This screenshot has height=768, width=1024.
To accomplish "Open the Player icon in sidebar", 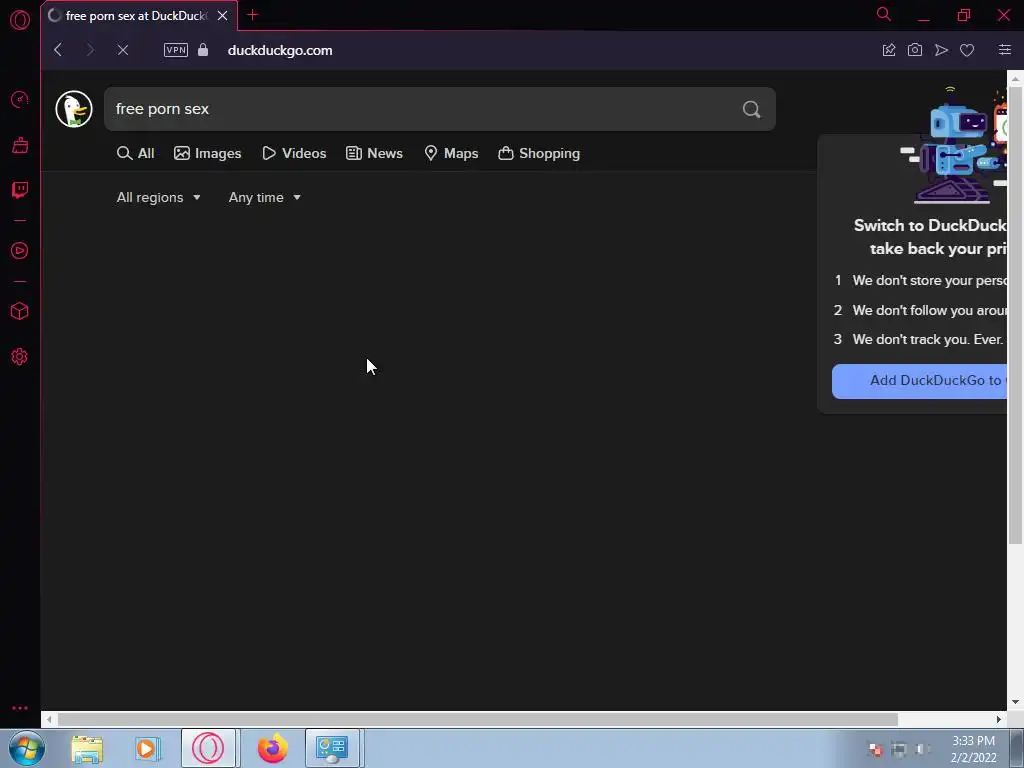I will 20,251.
